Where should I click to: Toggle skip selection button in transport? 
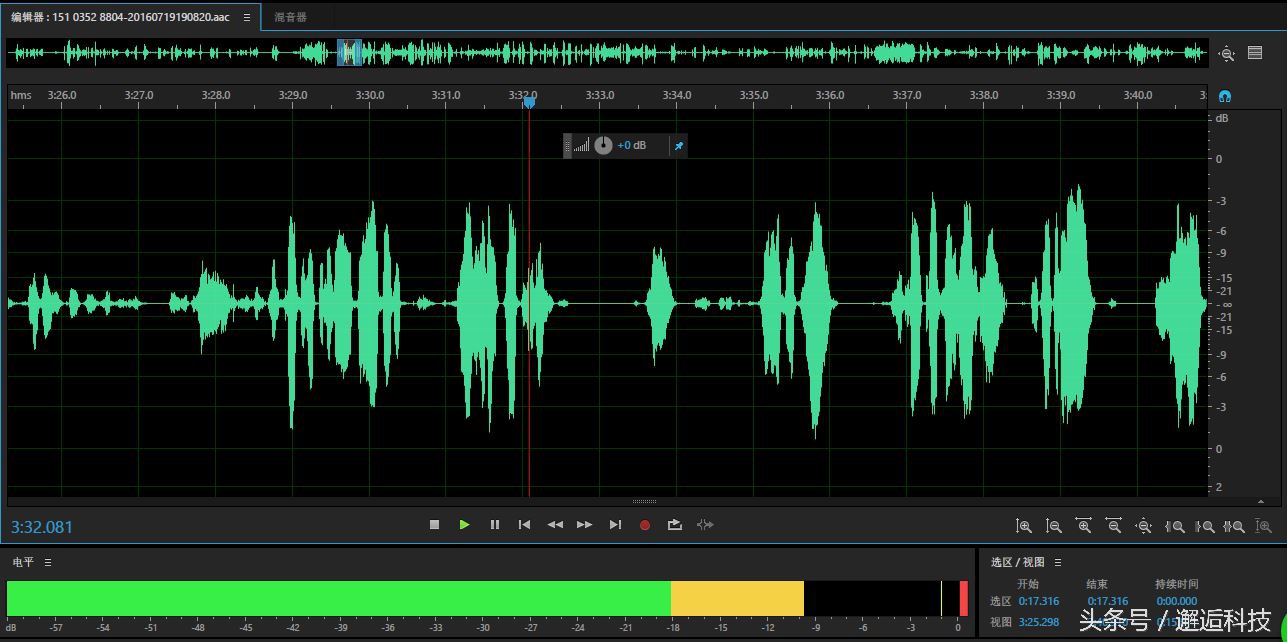[x=705, y=525]
